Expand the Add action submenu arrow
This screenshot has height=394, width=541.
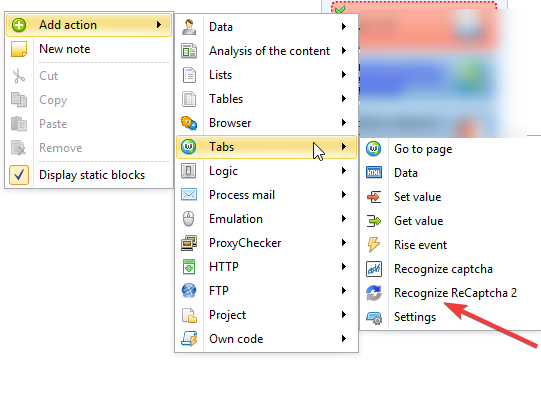pyautogui.click(x=159, y=24)
